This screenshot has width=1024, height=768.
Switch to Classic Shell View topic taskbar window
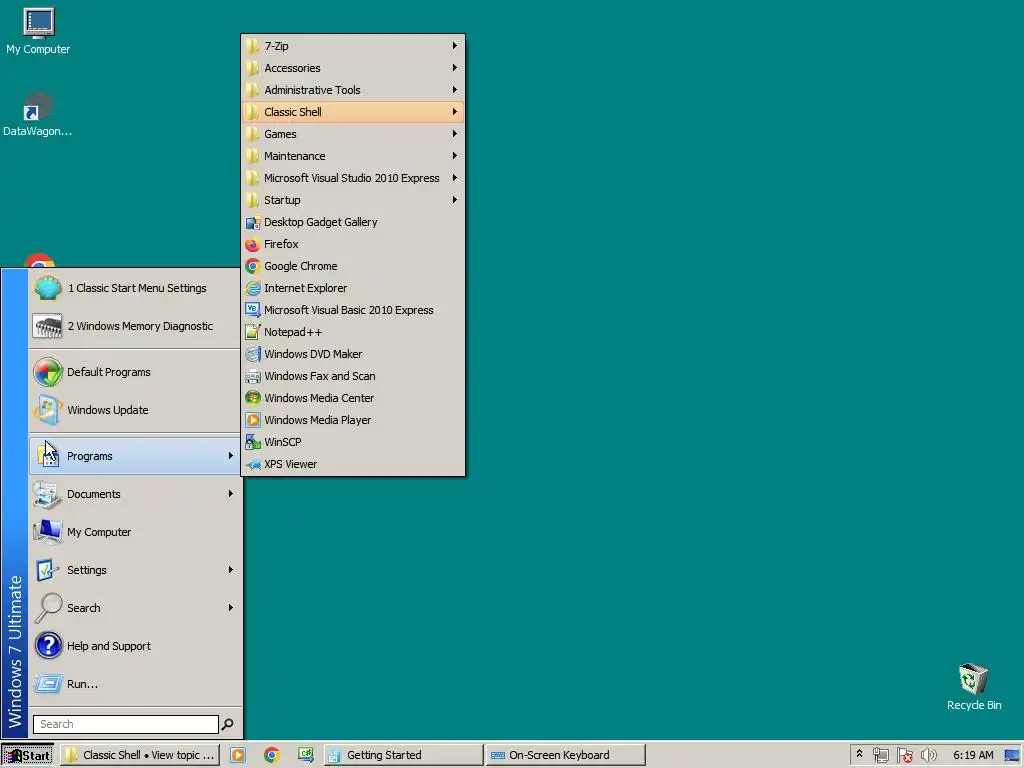pos(141,755)
